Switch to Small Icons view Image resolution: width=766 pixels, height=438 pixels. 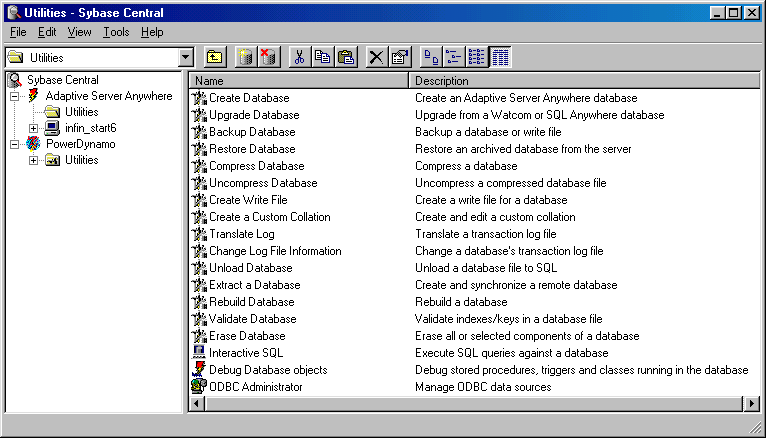[x=453, y=57]
